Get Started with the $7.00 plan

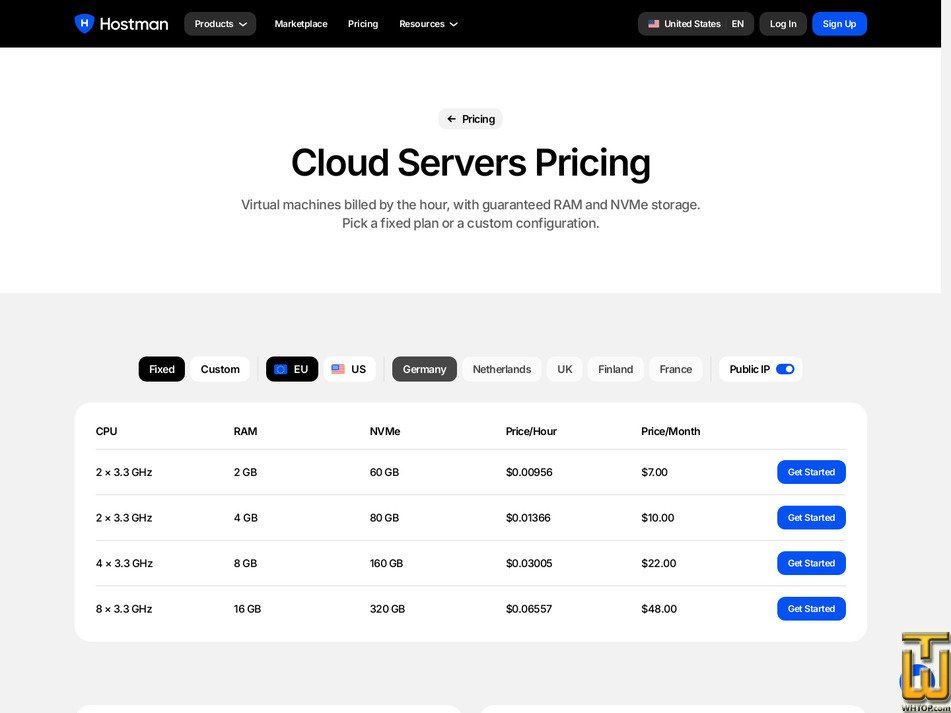coord(812,472)
